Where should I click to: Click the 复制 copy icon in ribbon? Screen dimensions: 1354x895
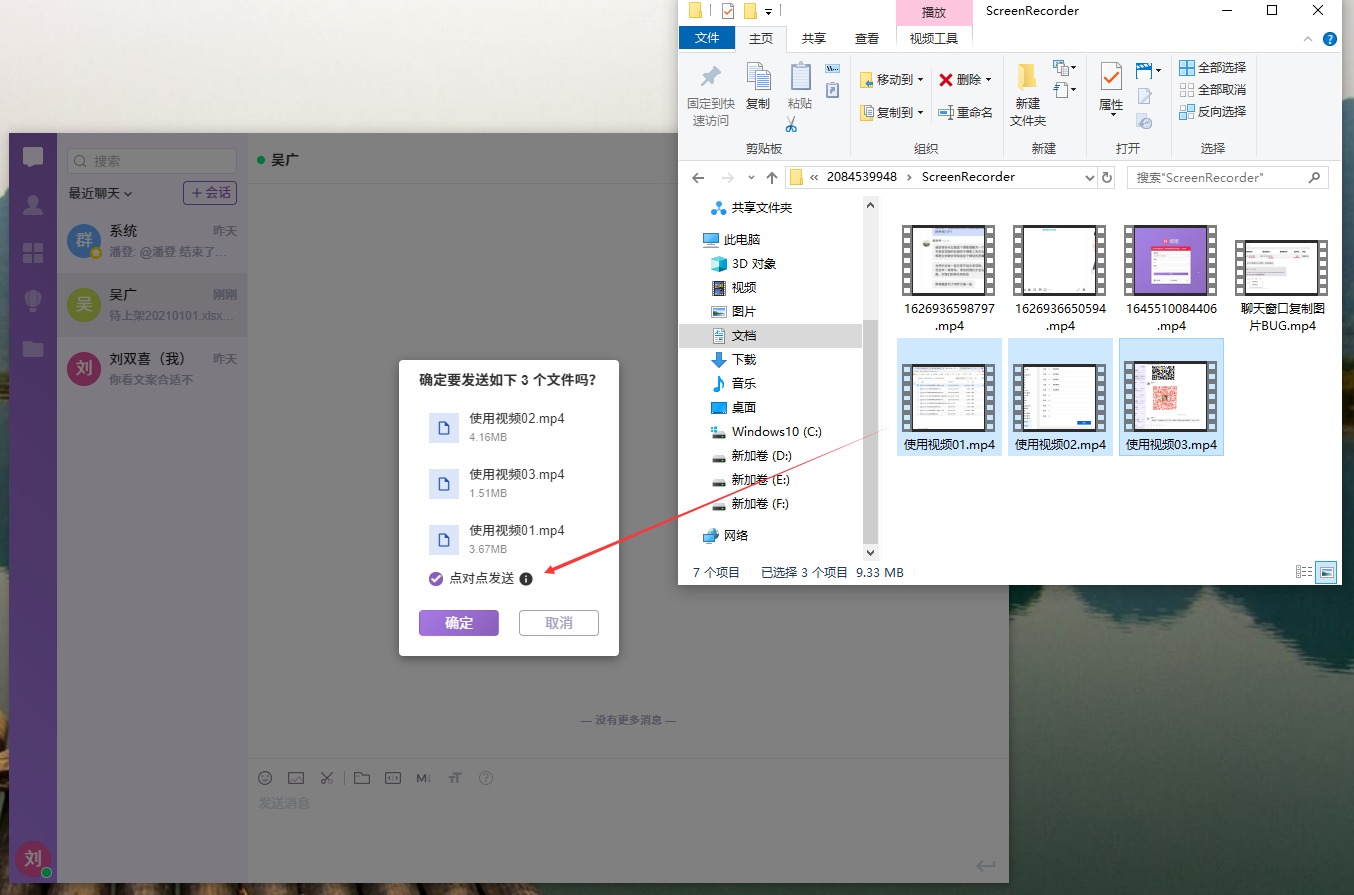click(x=759, y=76)
